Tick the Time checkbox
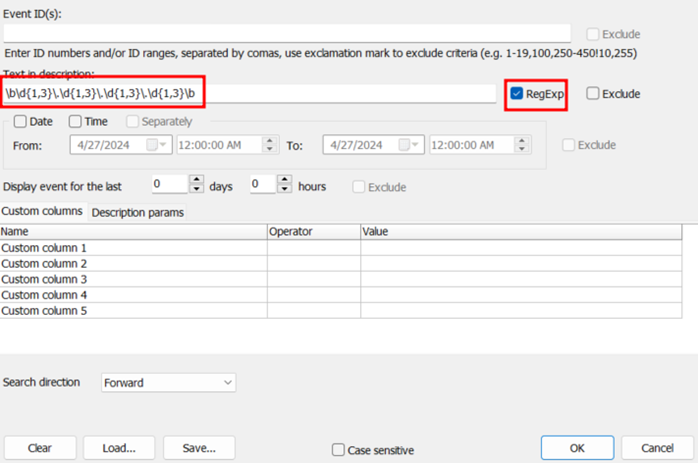Image resolution: width=698 pixels, height=463 pixels. 75,122
